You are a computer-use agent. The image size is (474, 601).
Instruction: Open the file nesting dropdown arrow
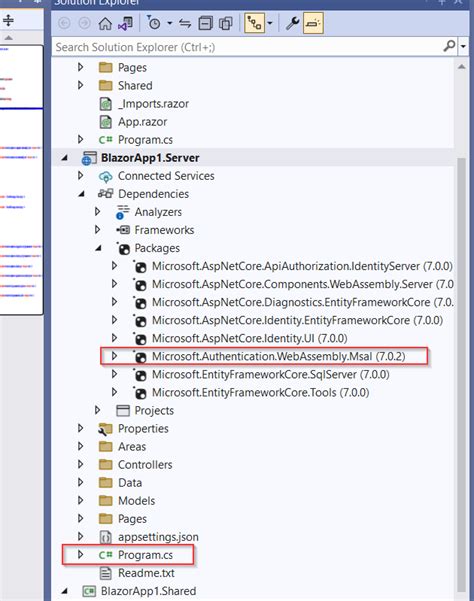[x=270, y=24]
